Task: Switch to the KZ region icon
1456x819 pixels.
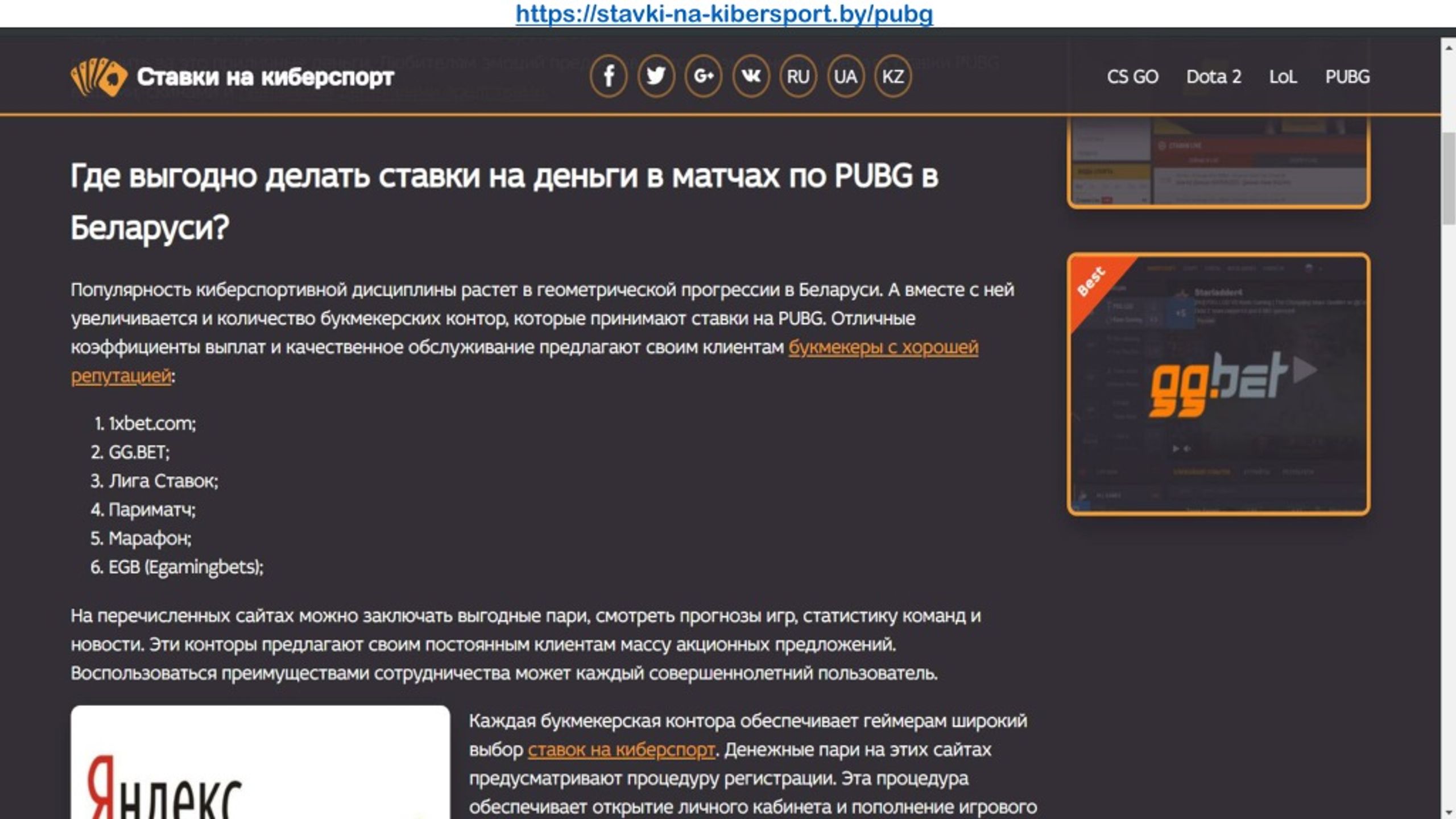Action: click(892, 76)
